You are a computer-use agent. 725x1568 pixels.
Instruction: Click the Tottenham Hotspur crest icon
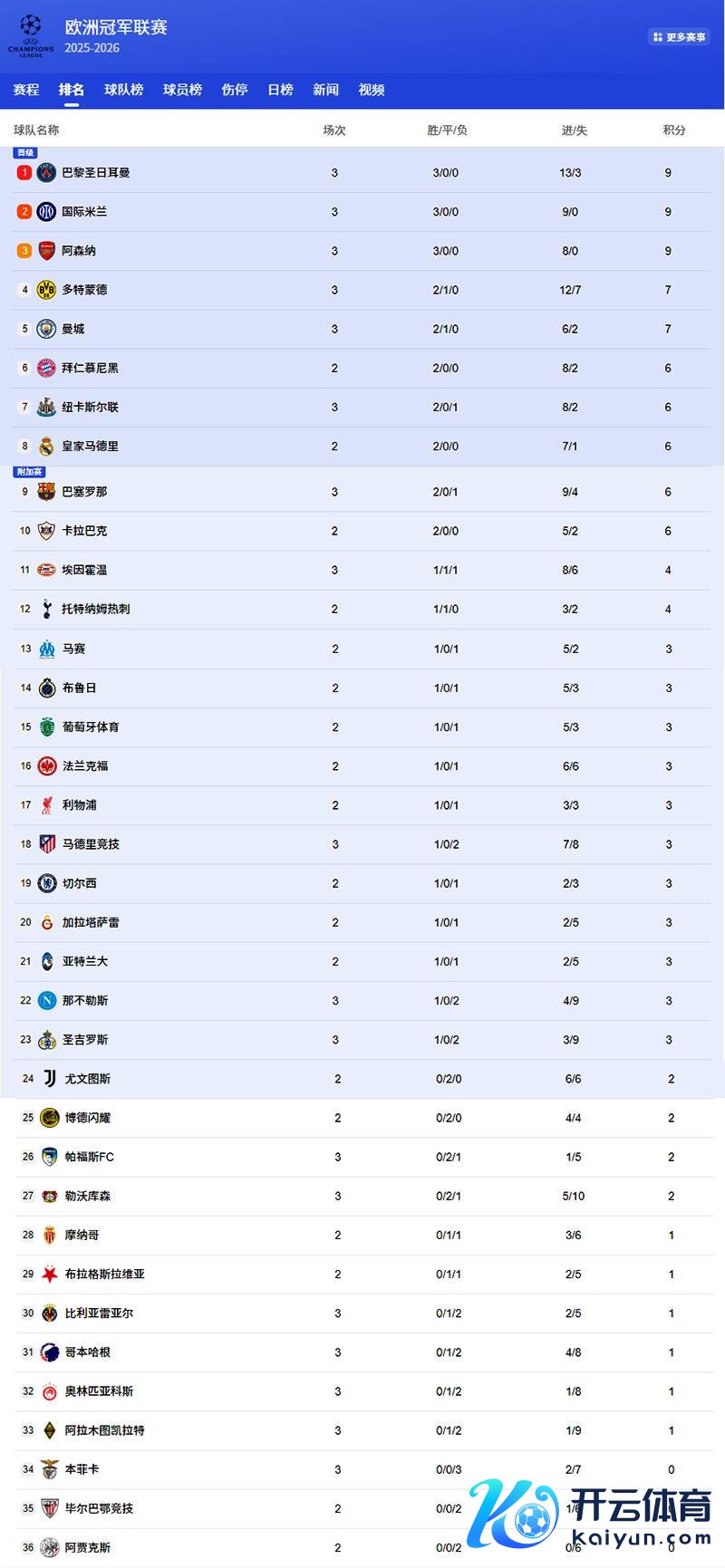tap(46, 609)
